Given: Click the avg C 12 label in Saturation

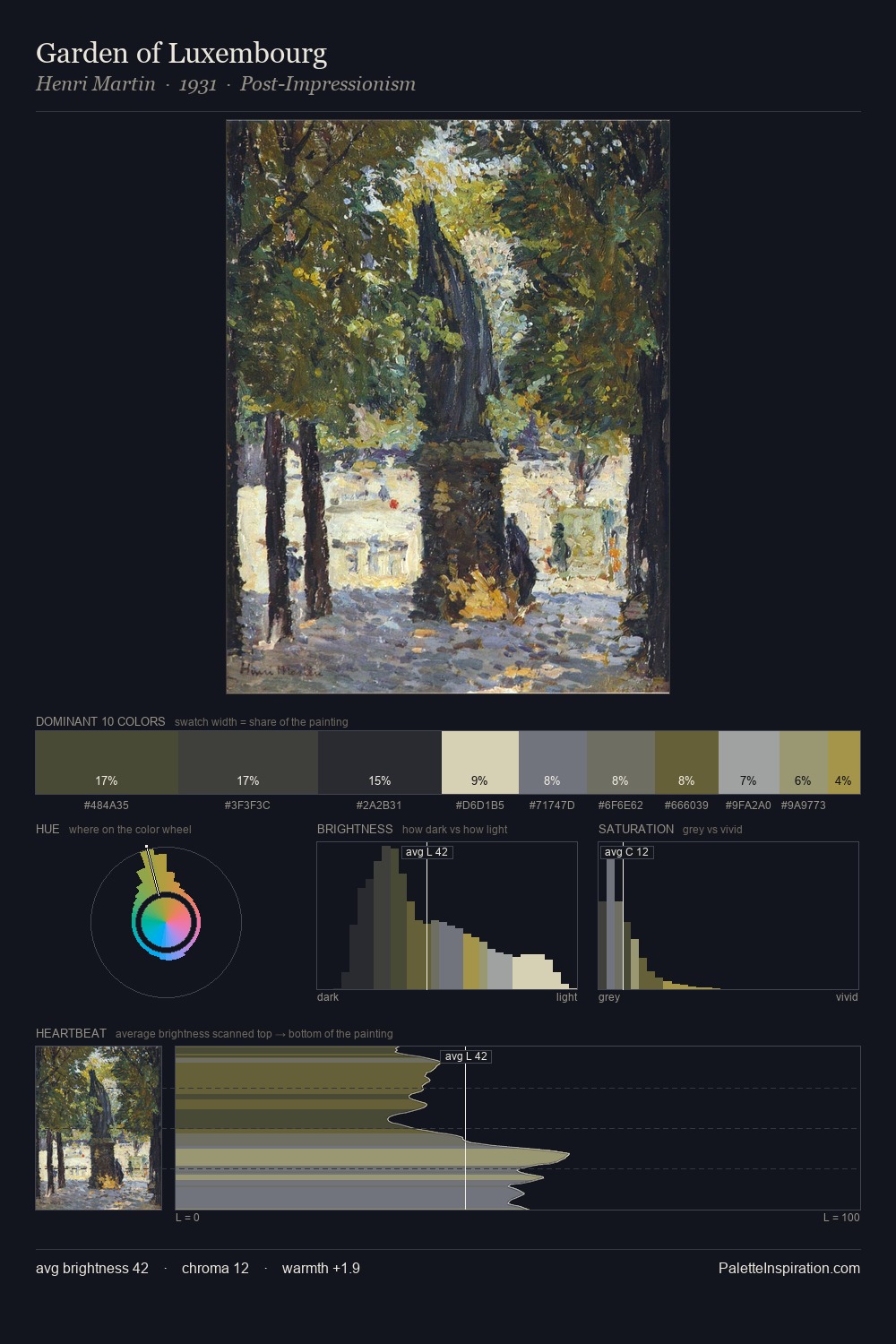Looking at the screenshot, I should click(626, 852).
